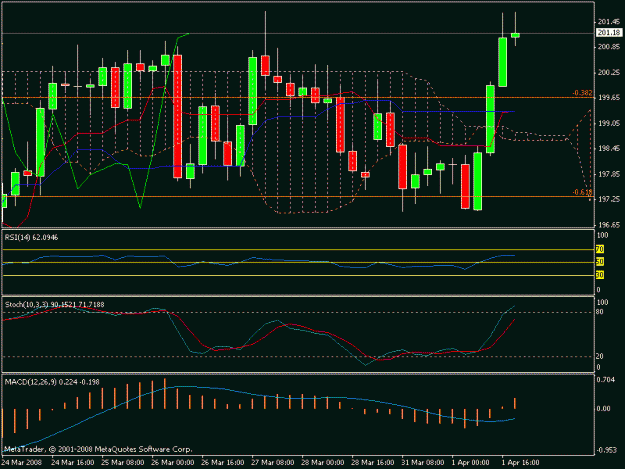The height and width of the screenshot is (469, 625).
Task: Click the 28 Mar 16:00 time label
Action: pyautogui.click(x=373, y=463)
